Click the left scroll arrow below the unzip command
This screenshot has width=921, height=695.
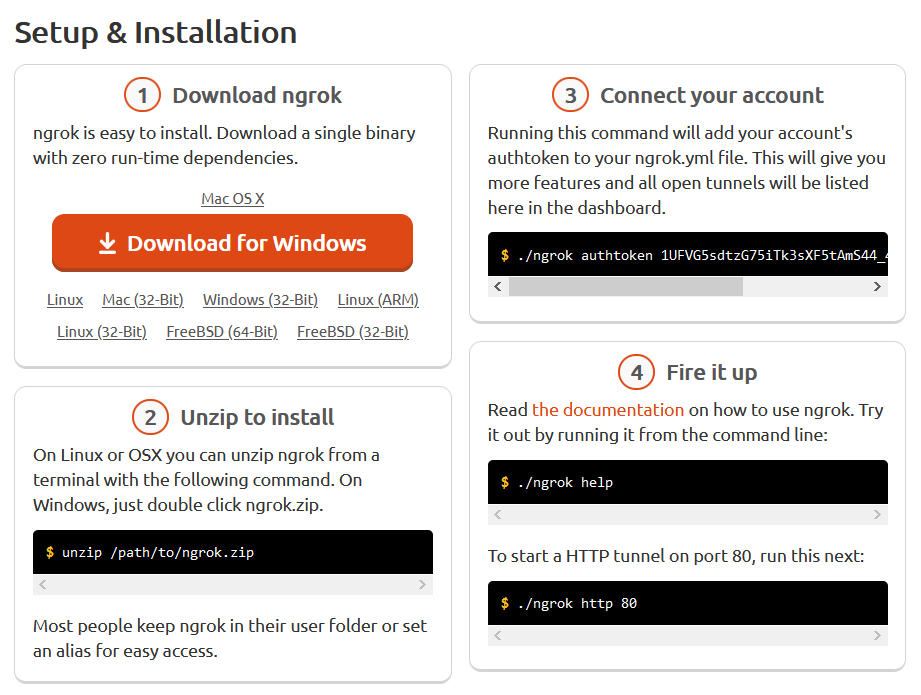coord(43,584)
